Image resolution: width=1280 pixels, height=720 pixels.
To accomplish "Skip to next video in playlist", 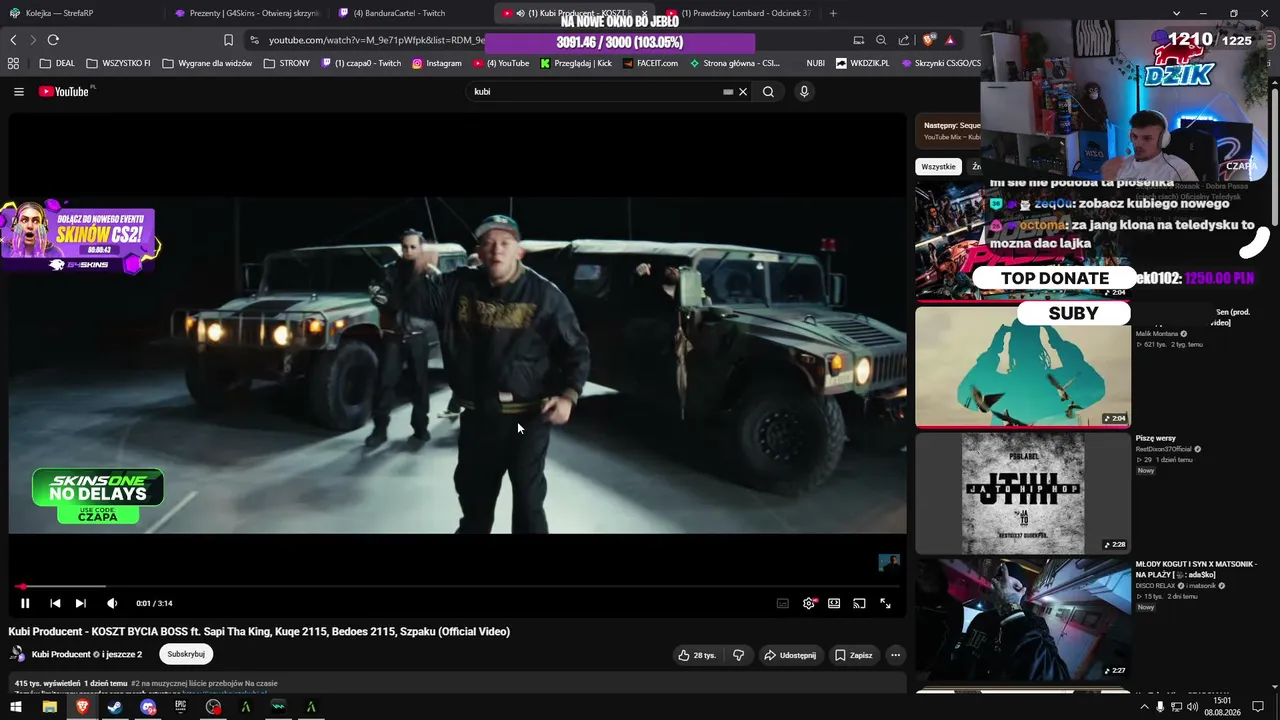I will pyautogui.click(x=81, y=603).
